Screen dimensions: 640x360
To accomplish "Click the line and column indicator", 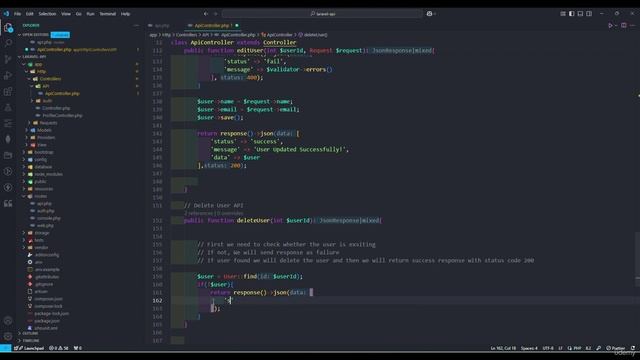I will point(503,348).
